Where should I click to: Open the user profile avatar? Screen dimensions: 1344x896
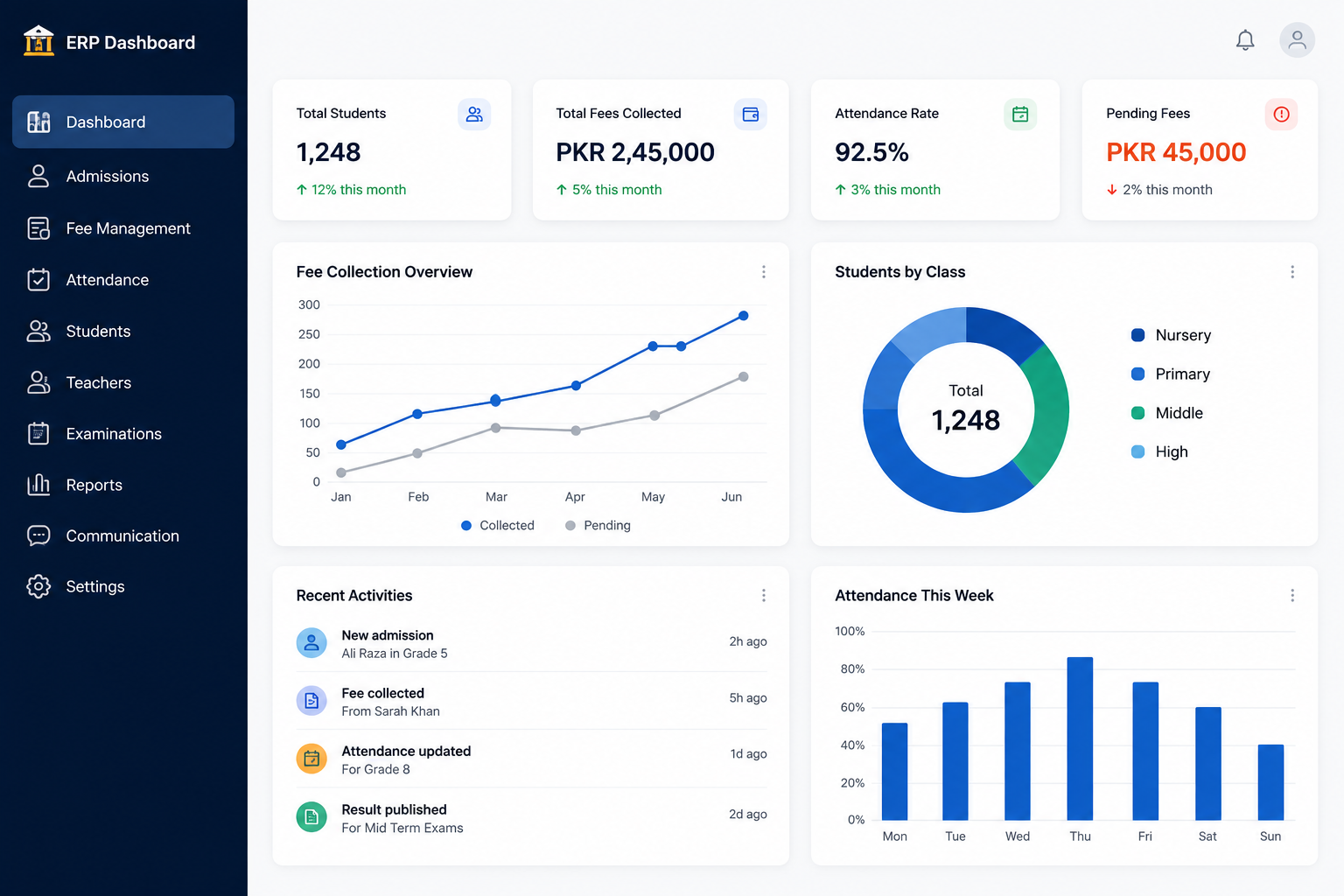click(1297, 40)
